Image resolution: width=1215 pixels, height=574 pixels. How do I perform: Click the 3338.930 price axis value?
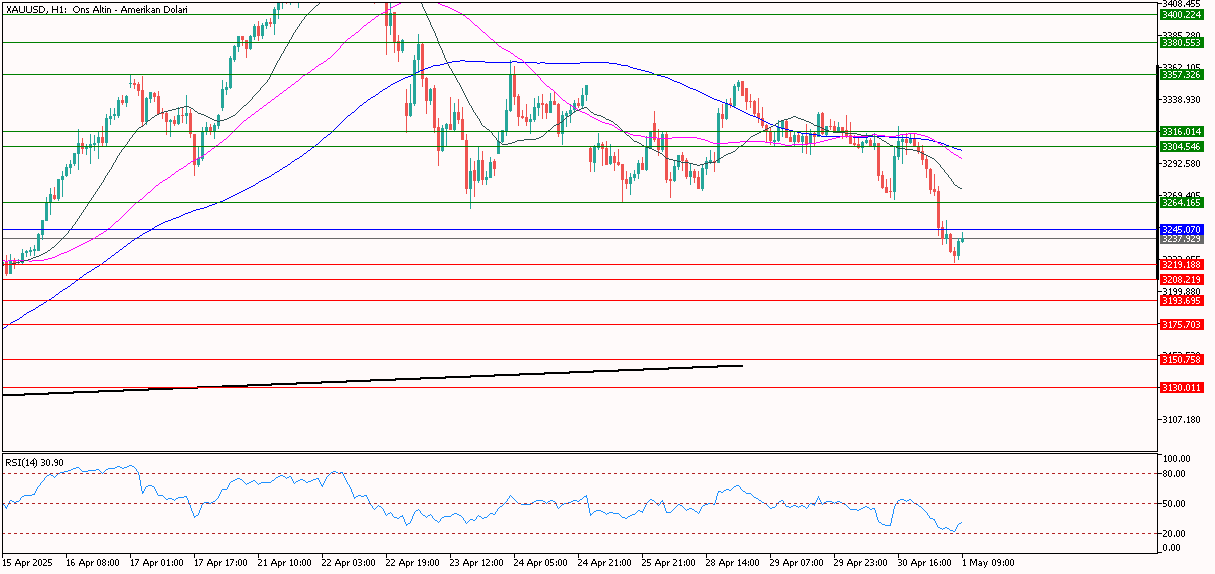click(1181, 99)
